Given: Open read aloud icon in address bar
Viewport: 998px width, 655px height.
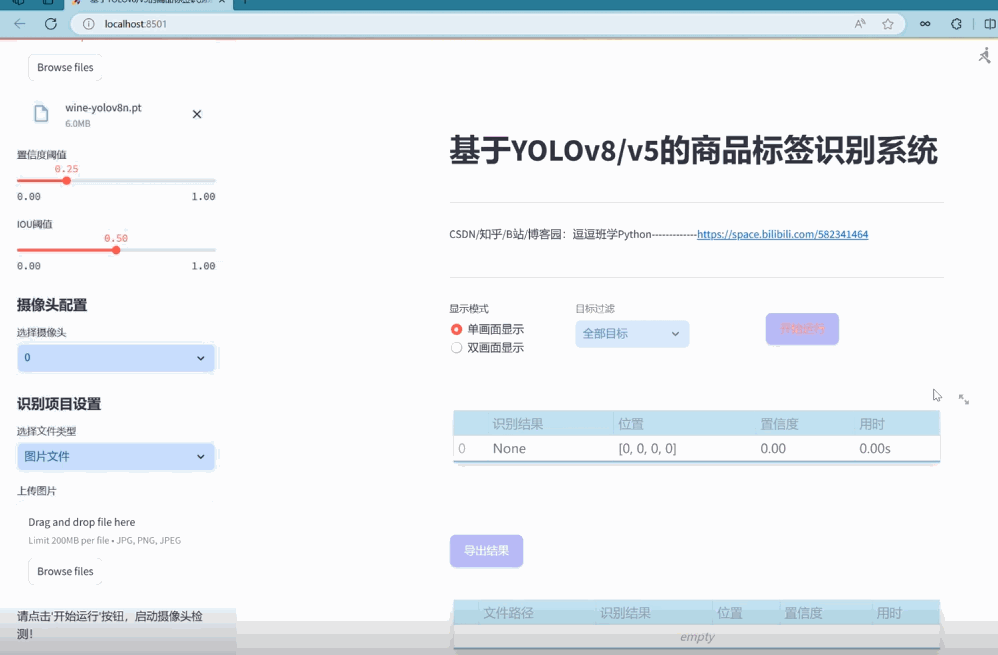Looking at the screenshot, I should (860, 24).
